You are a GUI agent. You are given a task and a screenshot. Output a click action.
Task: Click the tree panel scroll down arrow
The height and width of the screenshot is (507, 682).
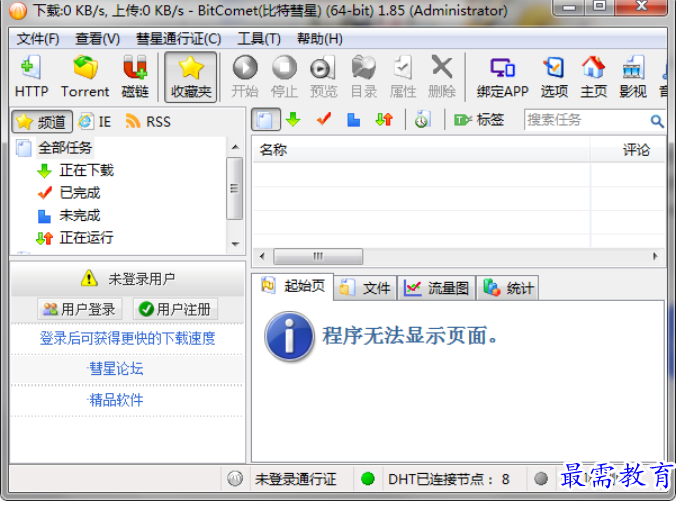[x=235, y=244]
